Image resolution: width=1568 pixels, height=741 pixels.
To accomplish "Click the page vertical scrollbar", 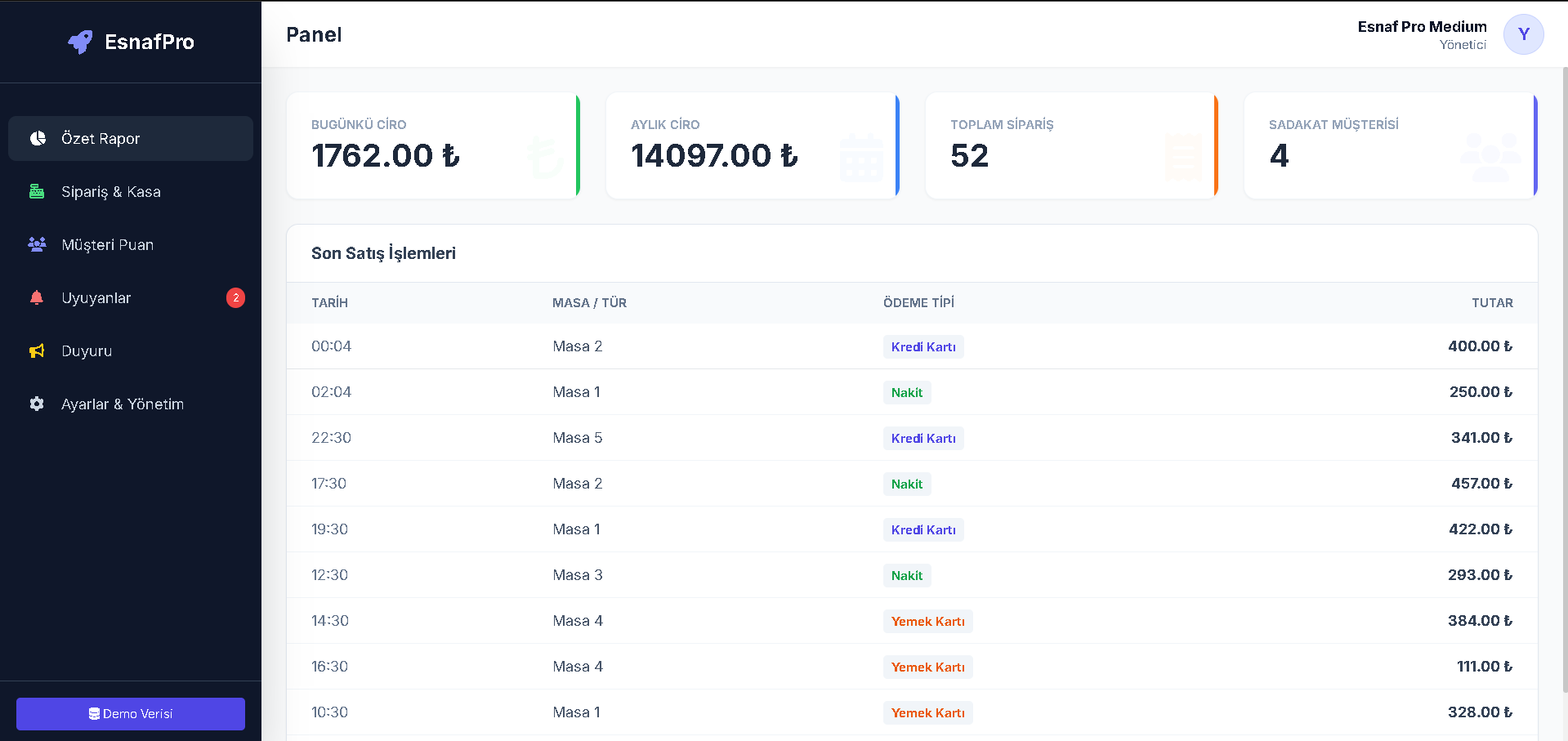I will click(x=1564, y=368).
